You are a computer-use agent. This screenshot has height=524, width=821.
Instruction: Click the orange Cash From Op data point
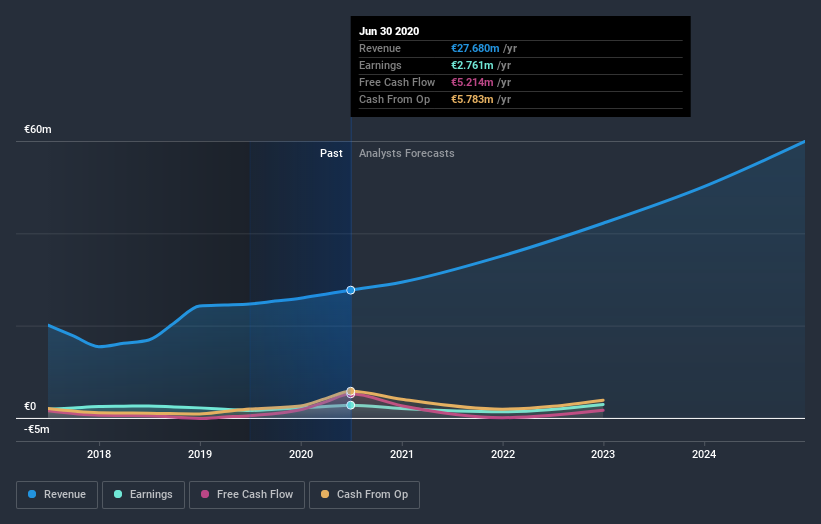(x=351, y=391)
